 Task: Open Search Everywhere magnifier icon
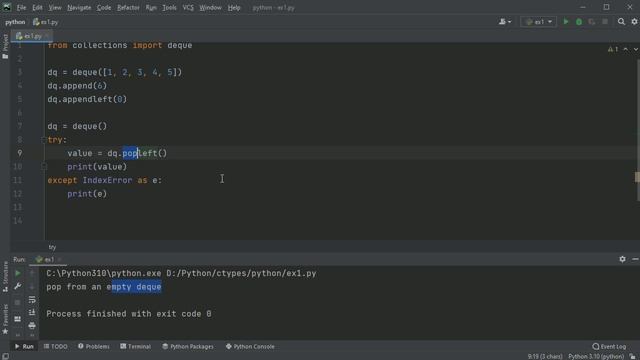621,22
